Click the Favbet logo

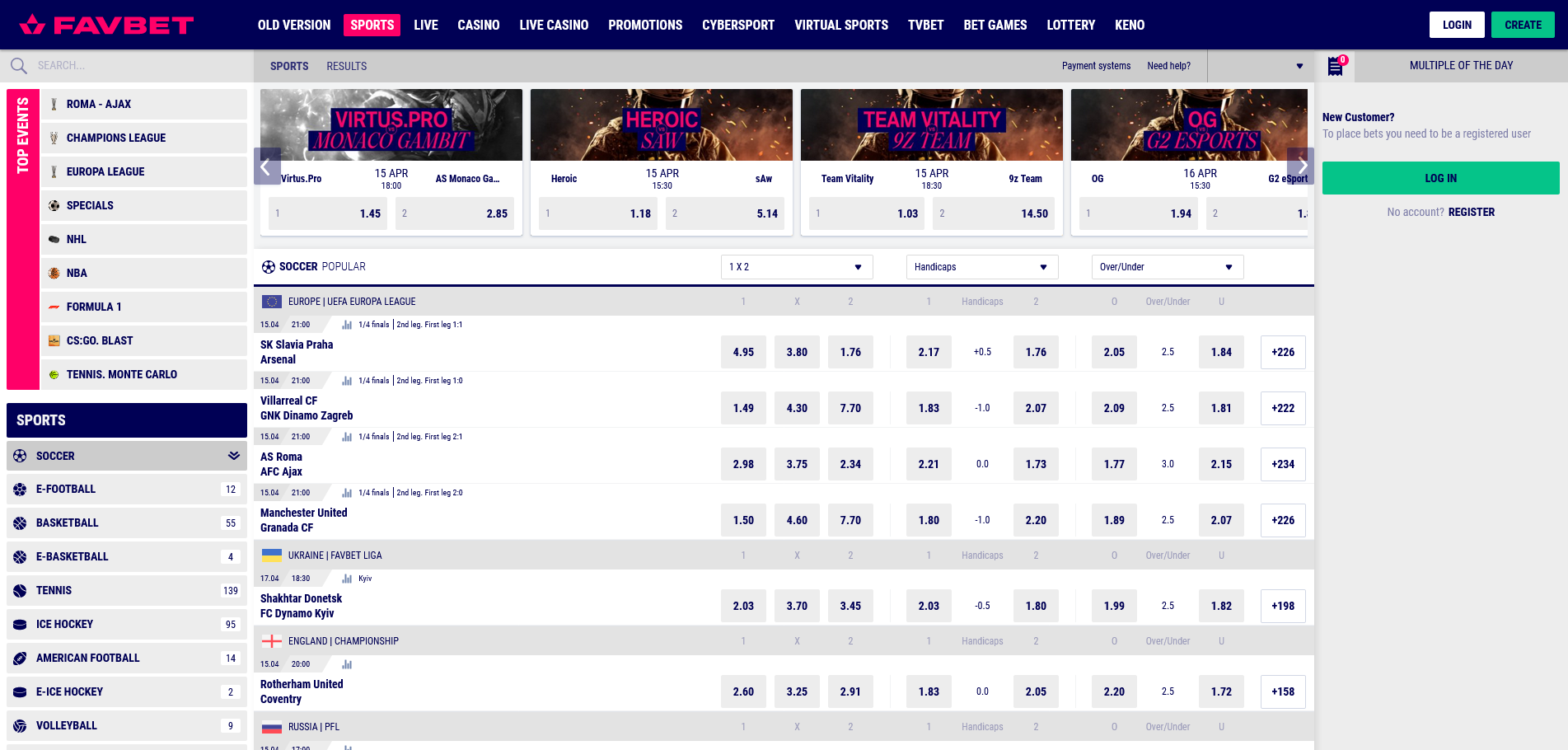point(107,25)
